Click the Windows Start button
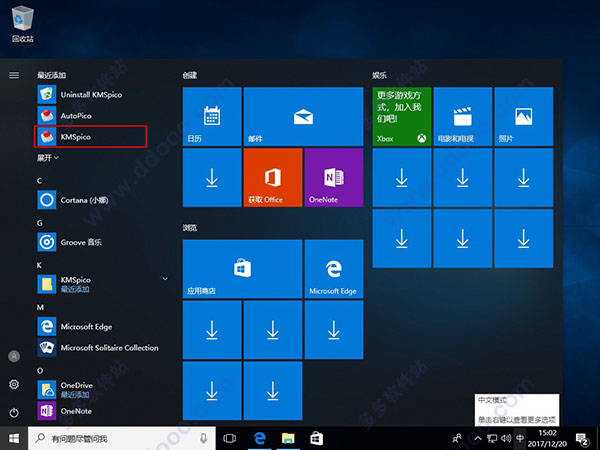600x450 pixels. point(14,439)
